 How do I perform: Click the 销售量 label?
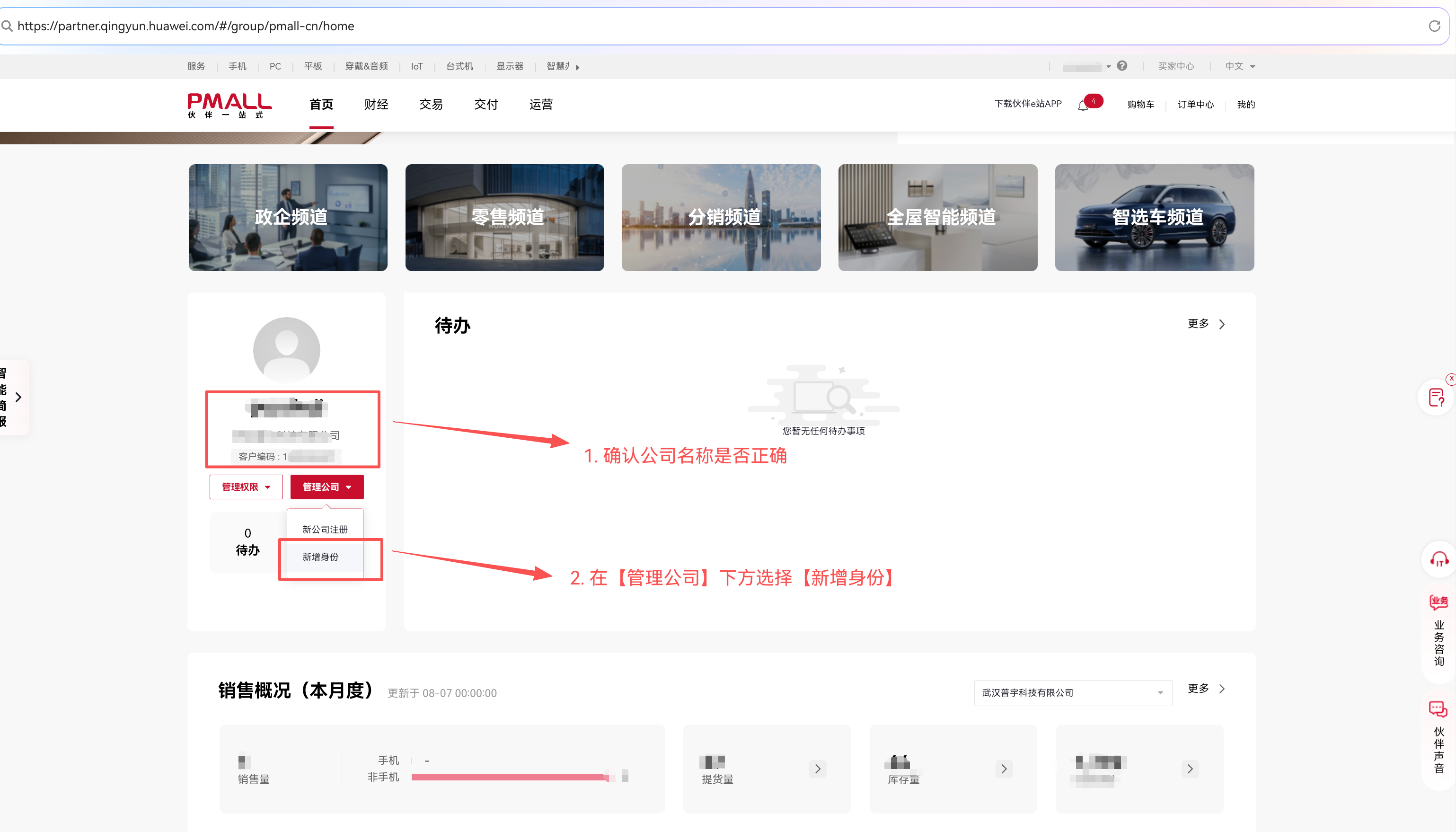tap(254, 779)
